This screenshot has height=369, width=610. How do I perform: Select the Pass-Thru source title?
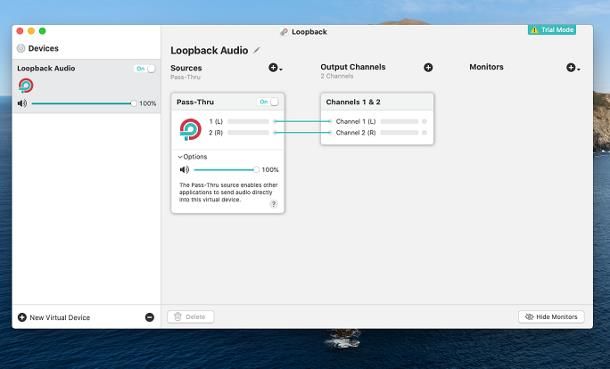195,102
